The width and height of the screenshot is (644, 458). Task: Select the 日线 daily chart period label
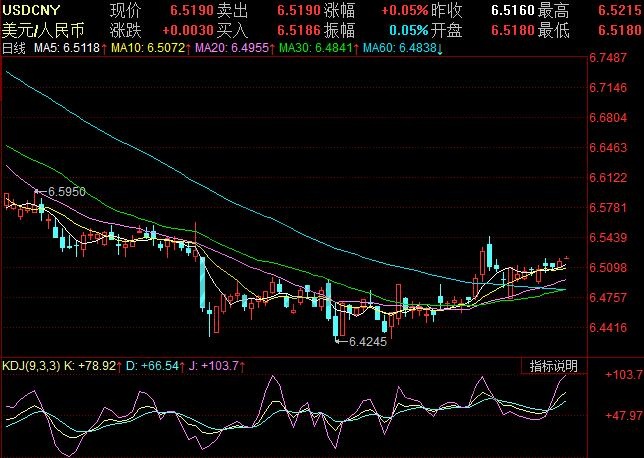(14, 47)
